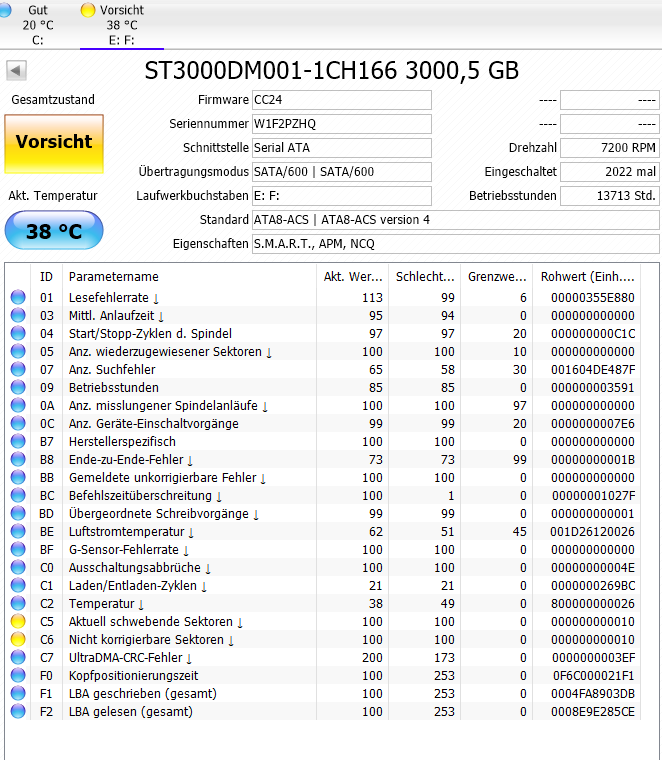Screen dimensions: 662x760
Task: Click the Seriennummer field W1F2PZHQ
Action: click(342, 124)
